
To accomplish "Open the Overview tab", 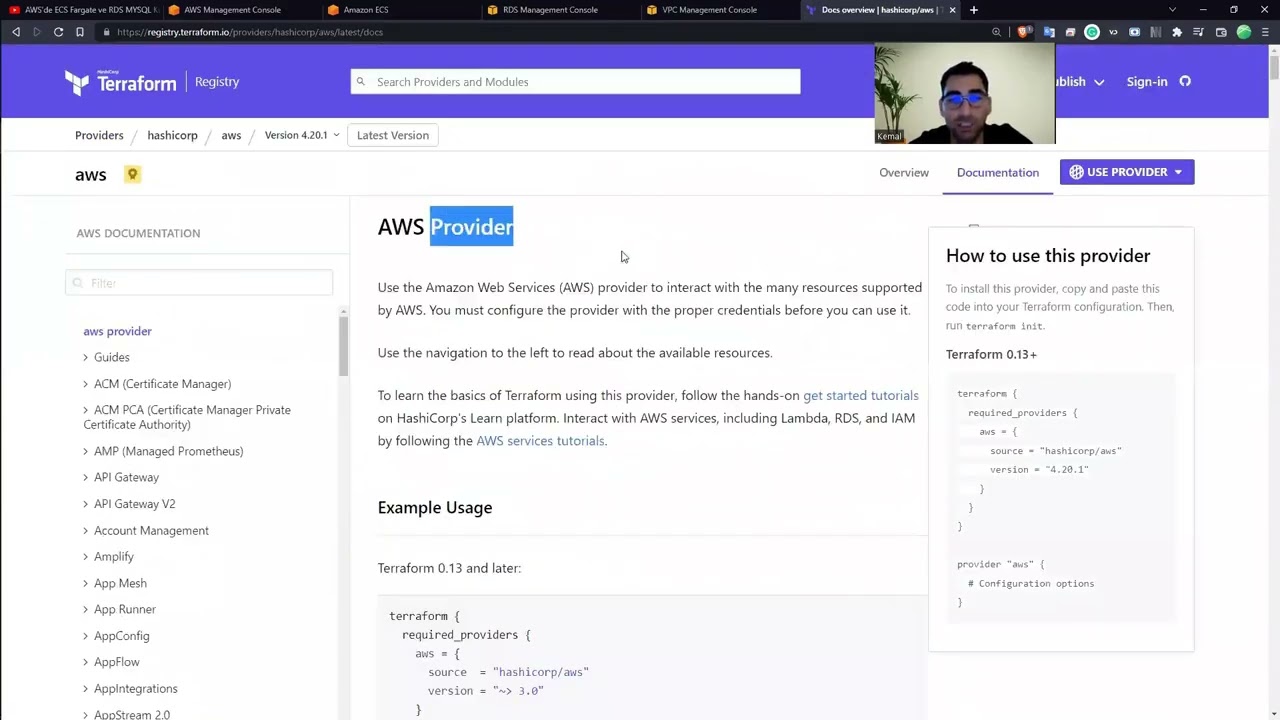I will 904,172.
